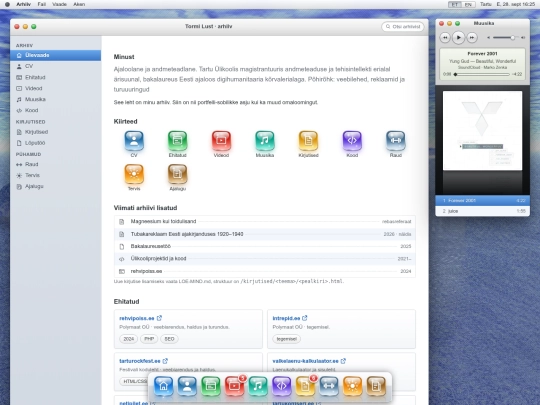Viewport: 540px width, 405px height.
Task: Open the tarturockfest.ee link
Action: pos(143,361)
